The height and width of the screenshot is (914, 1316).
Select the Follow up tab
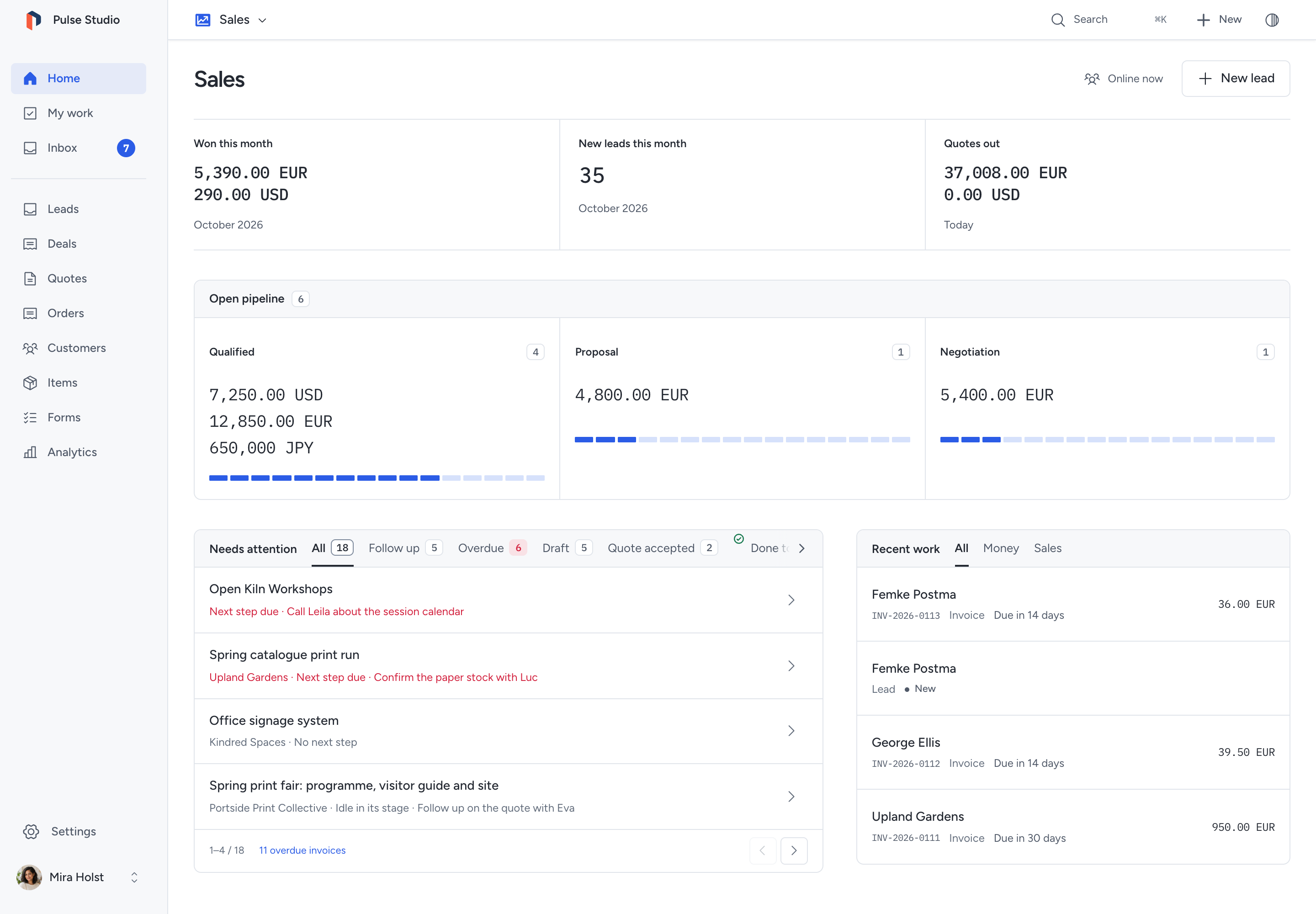point(405,548)
